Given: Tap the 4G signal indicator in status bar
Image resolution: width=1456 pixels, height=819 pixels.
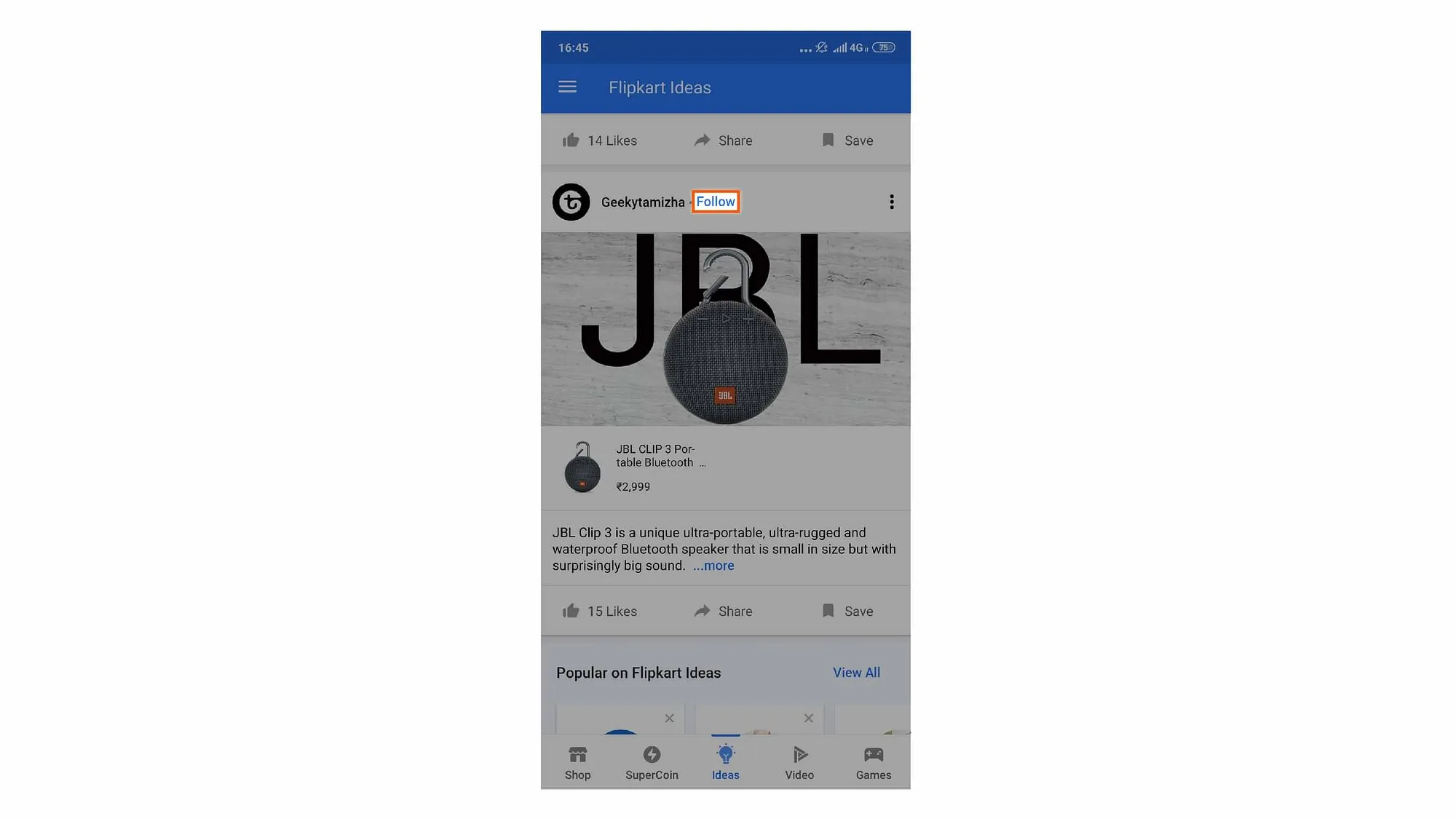Looking at the screenshot, I should [x=855, y=47].
